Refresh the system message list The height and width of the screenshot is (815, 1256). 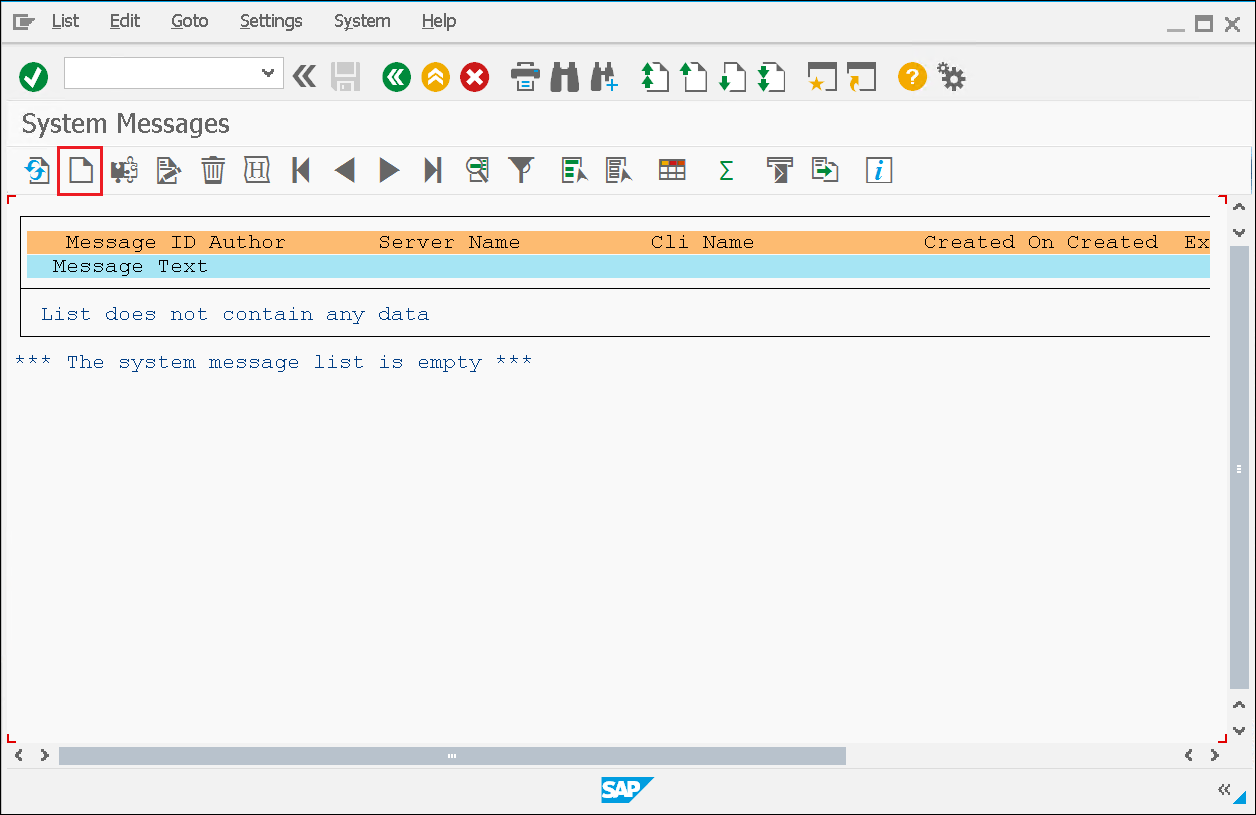(36, 170)
